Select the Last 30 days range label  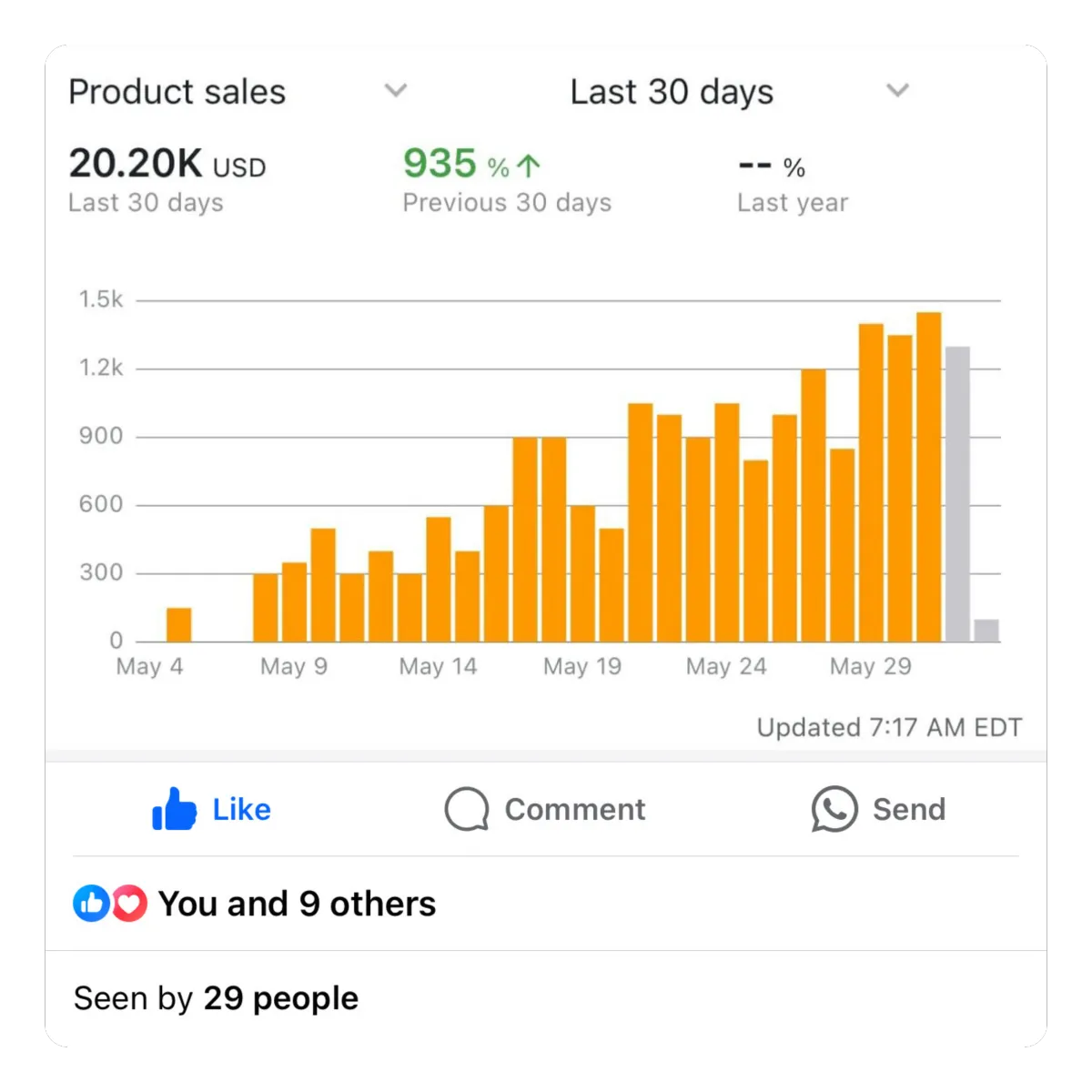[x=672, y=92]
